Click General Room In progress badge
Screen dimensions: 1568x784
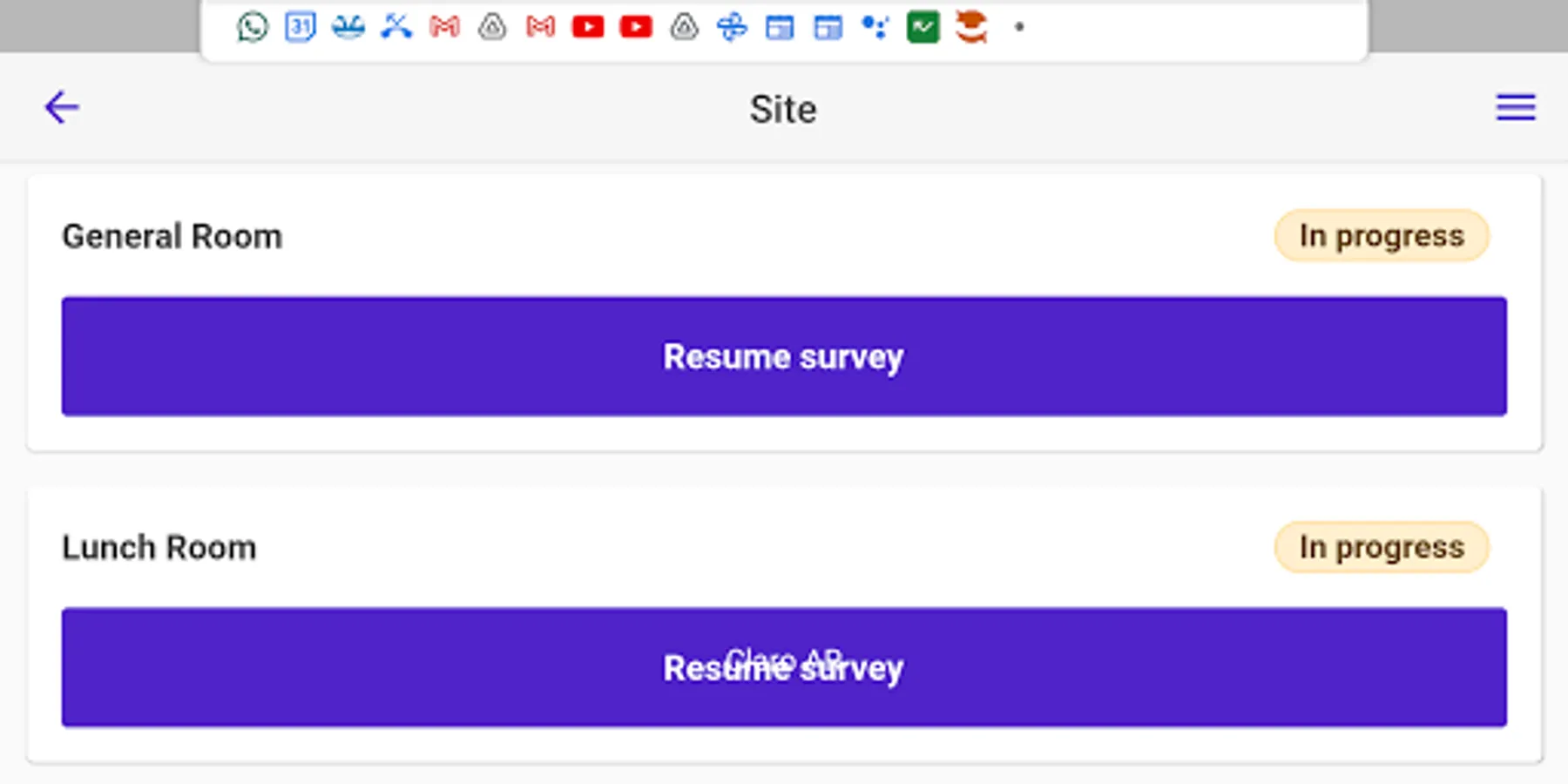coord(1382,235)
